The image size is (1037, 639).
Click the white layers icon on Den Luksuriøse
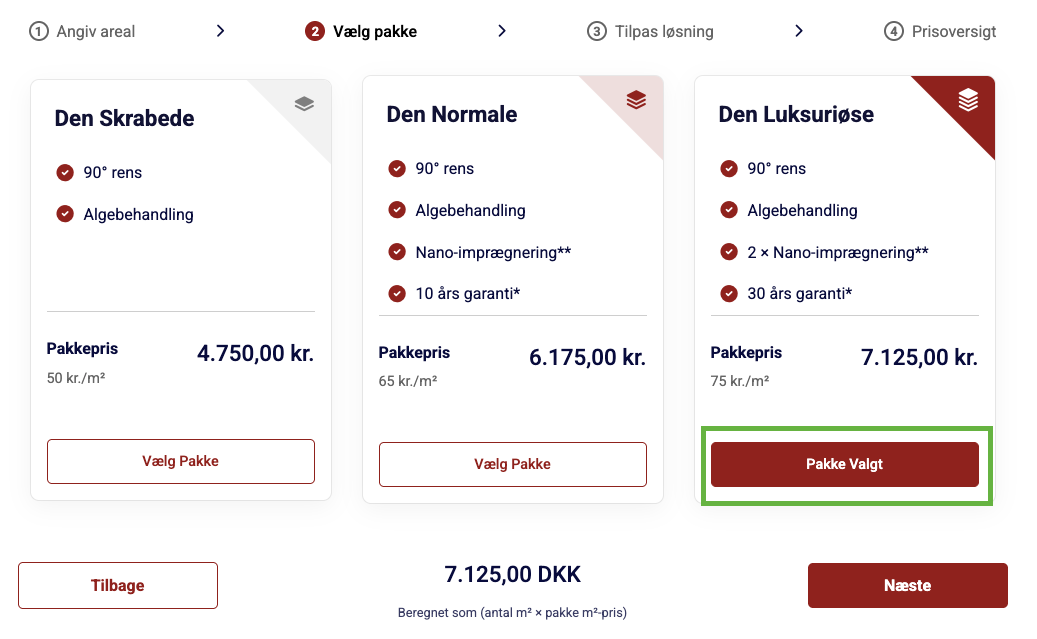pyautogui.click(x=968, y=100)
